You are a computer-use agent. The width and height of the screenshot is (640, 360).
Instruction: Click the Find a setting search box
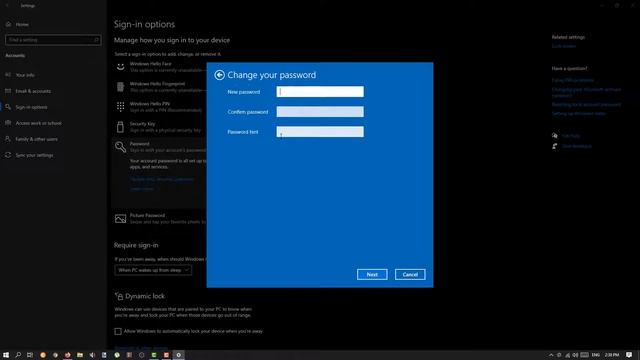[x=53, y=40]
